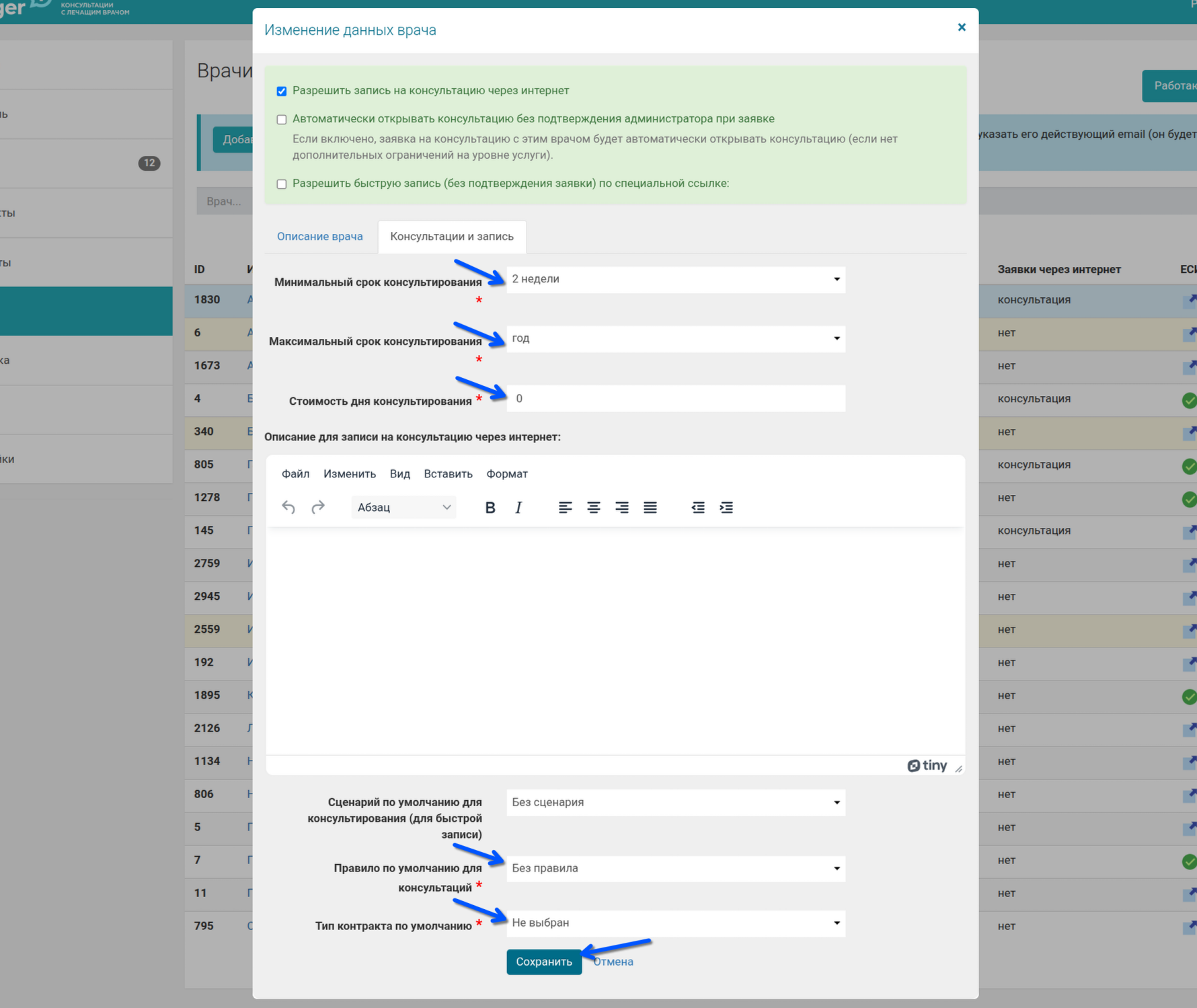Viewport: 1197px width, 1008px height.
Task: Click the consultation day cost field
Action: coord(675,399)
